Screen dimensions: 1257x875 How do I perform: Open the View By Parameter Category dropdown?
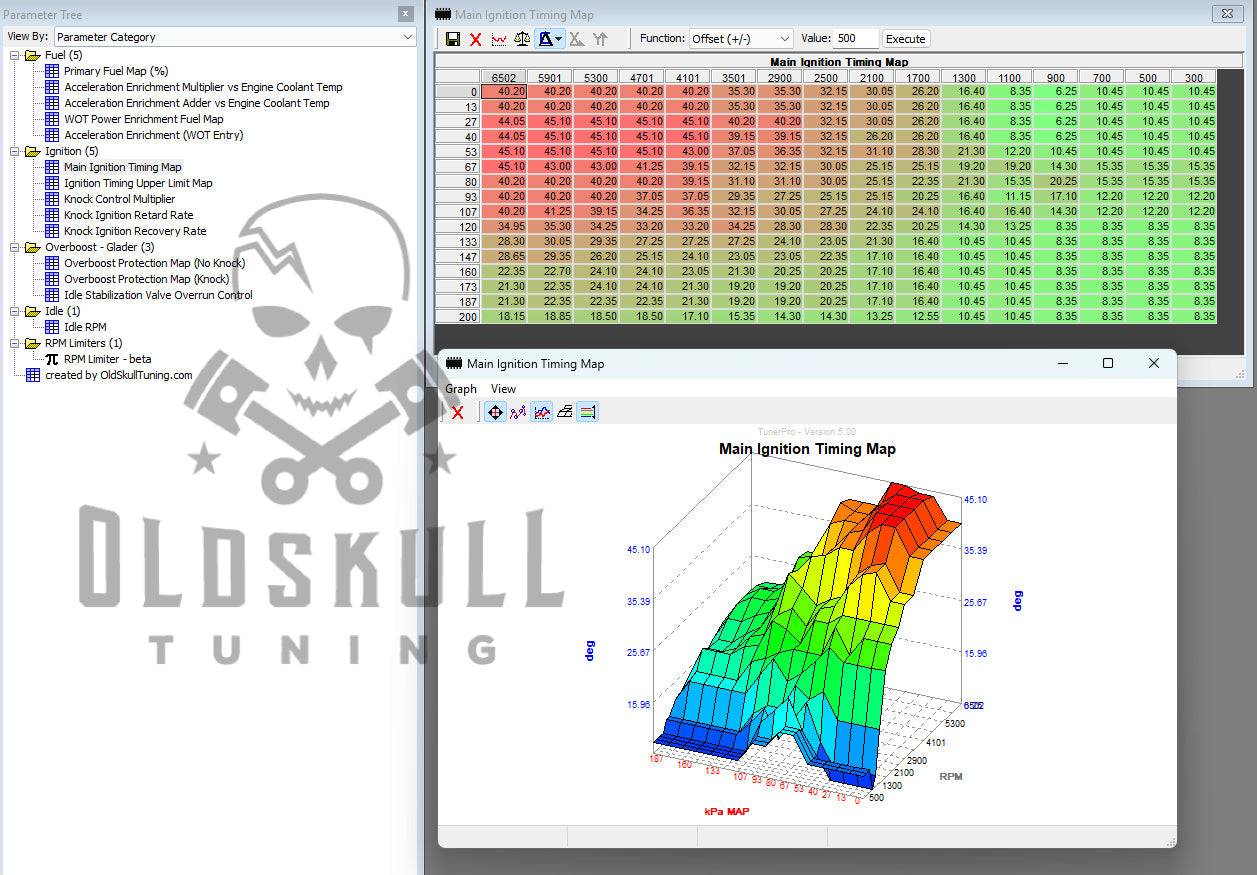234,37
